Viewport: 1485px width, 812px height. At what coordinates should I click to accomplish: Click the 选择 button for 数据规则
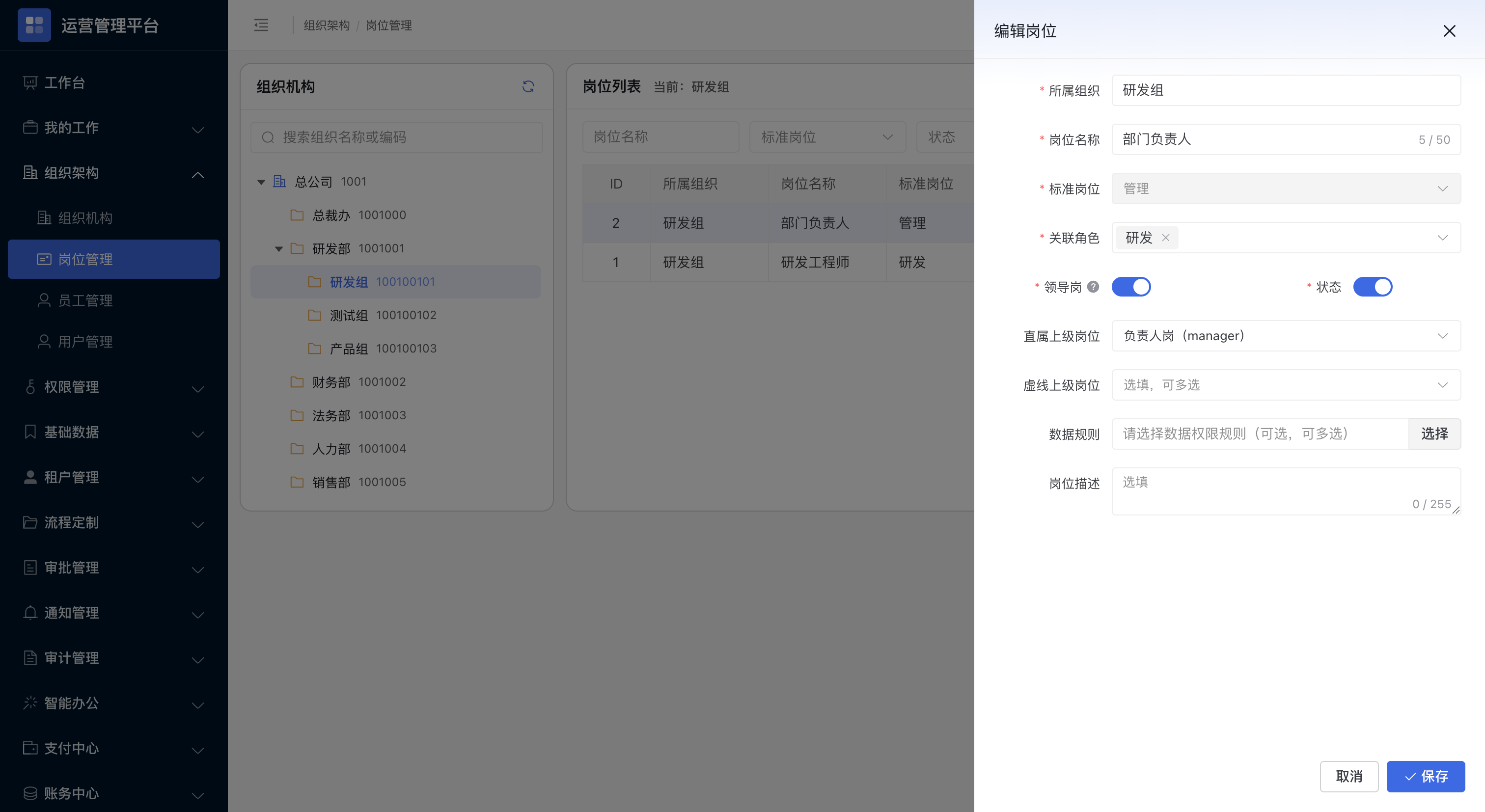(x=1434, y=433)
